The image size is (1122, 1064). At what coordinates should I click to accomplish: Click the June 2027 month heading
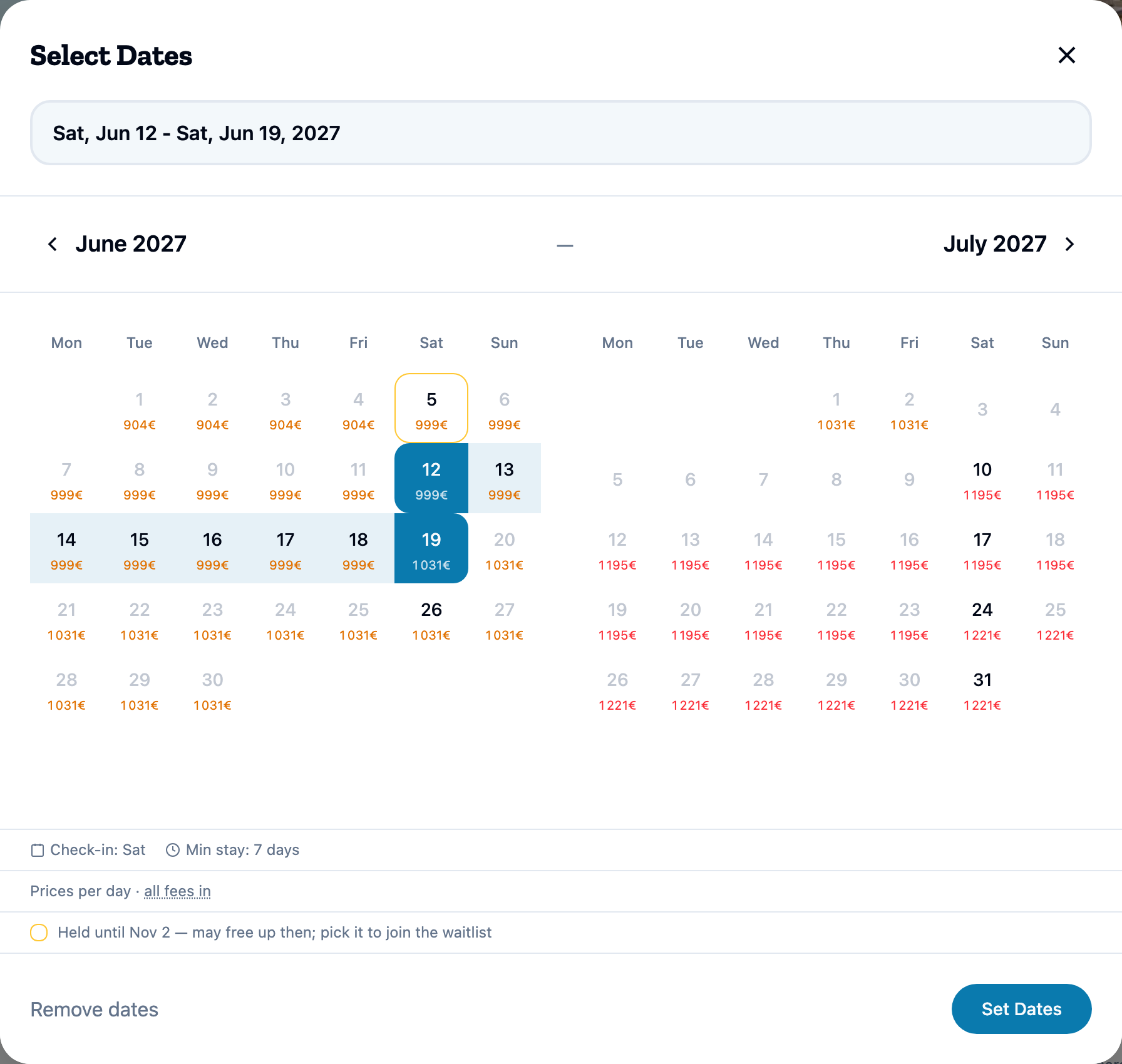point(131,244)
